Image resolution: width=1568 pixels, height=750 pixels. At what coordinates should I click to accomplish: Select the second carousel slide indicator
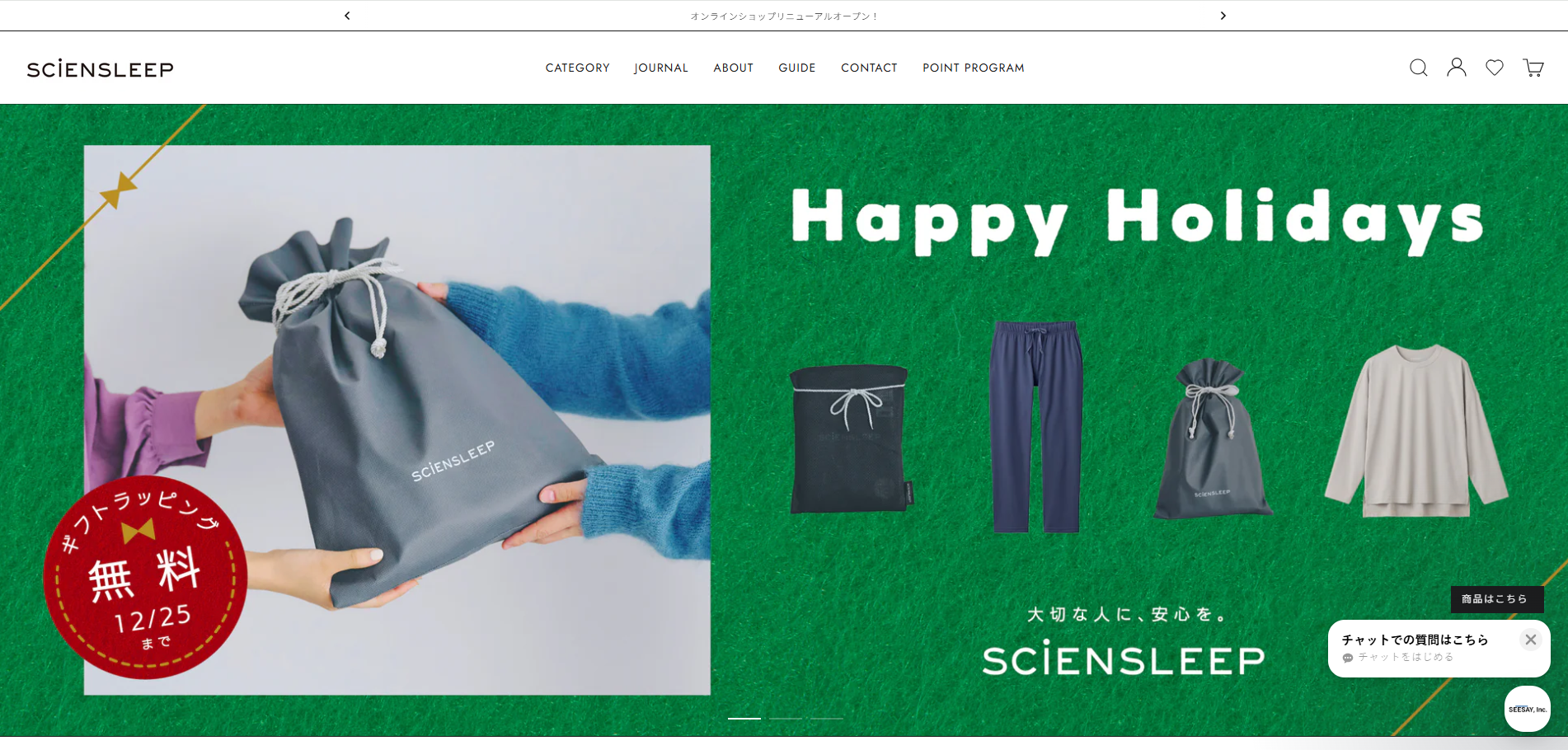(786, 719)
